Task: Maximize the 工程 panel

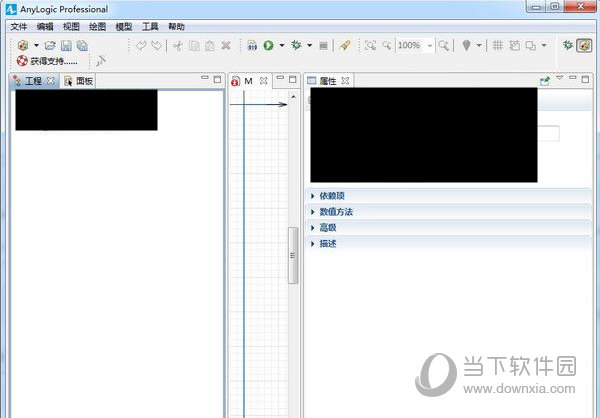Action: (x=217, y=79)
